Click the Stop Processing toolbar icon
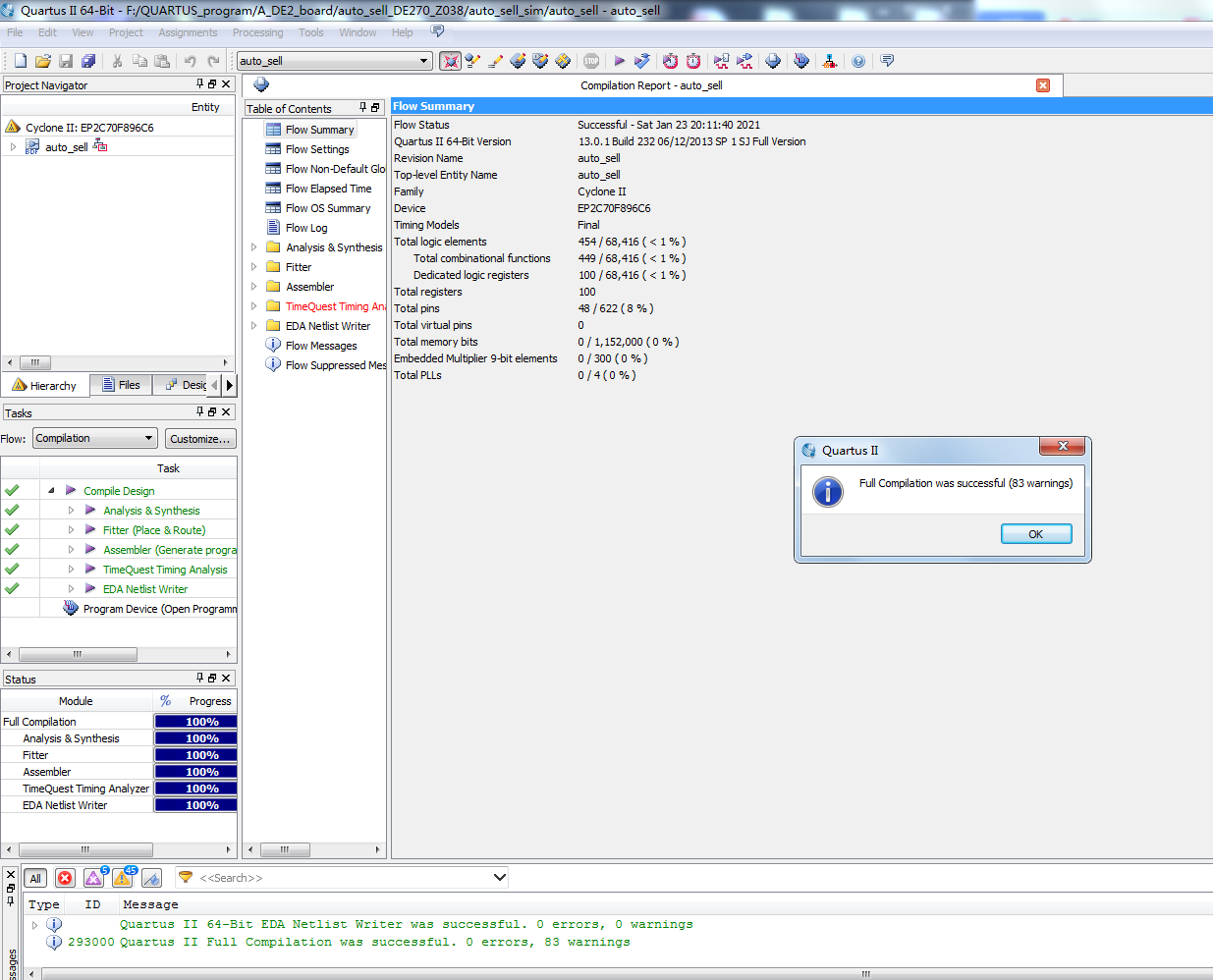1213x980 pixels. tap(591, 61)
